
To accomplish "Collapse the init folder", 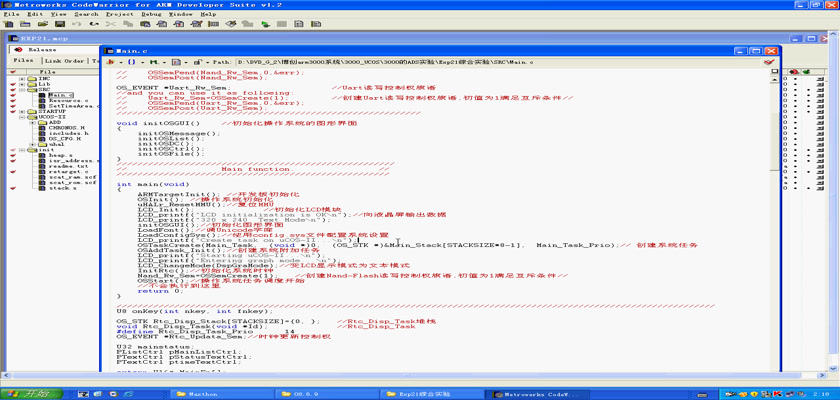I will point(22,150).
